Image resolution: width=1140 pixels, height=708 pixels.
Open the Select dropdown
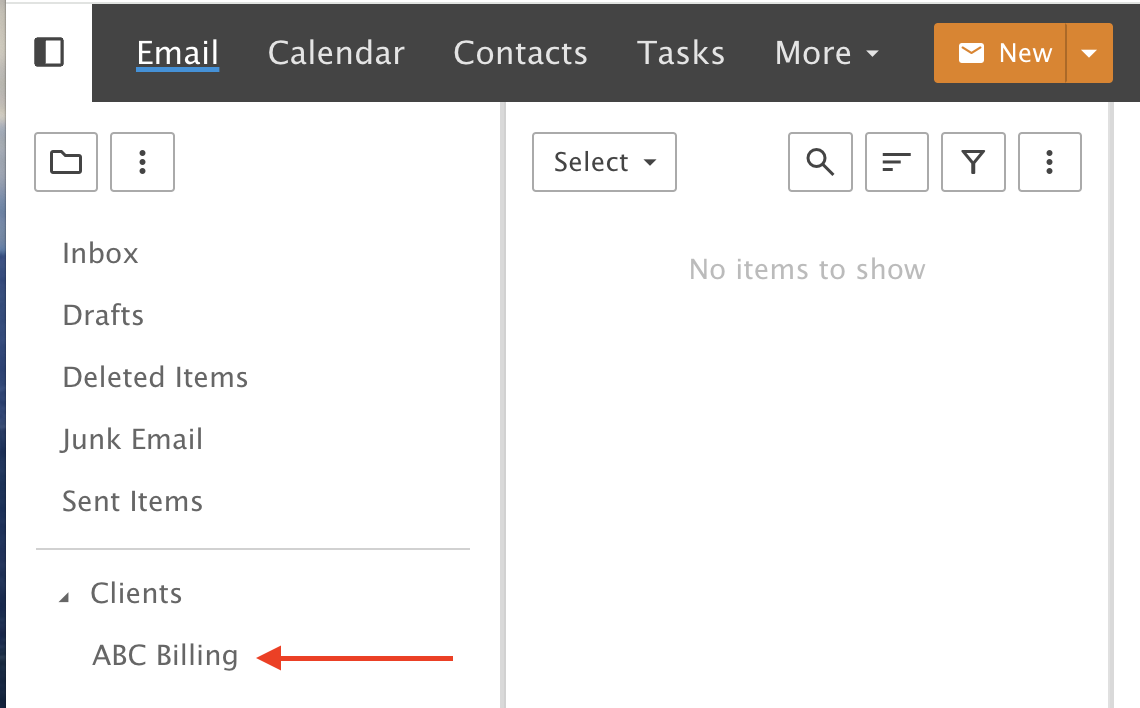[604, 162]
